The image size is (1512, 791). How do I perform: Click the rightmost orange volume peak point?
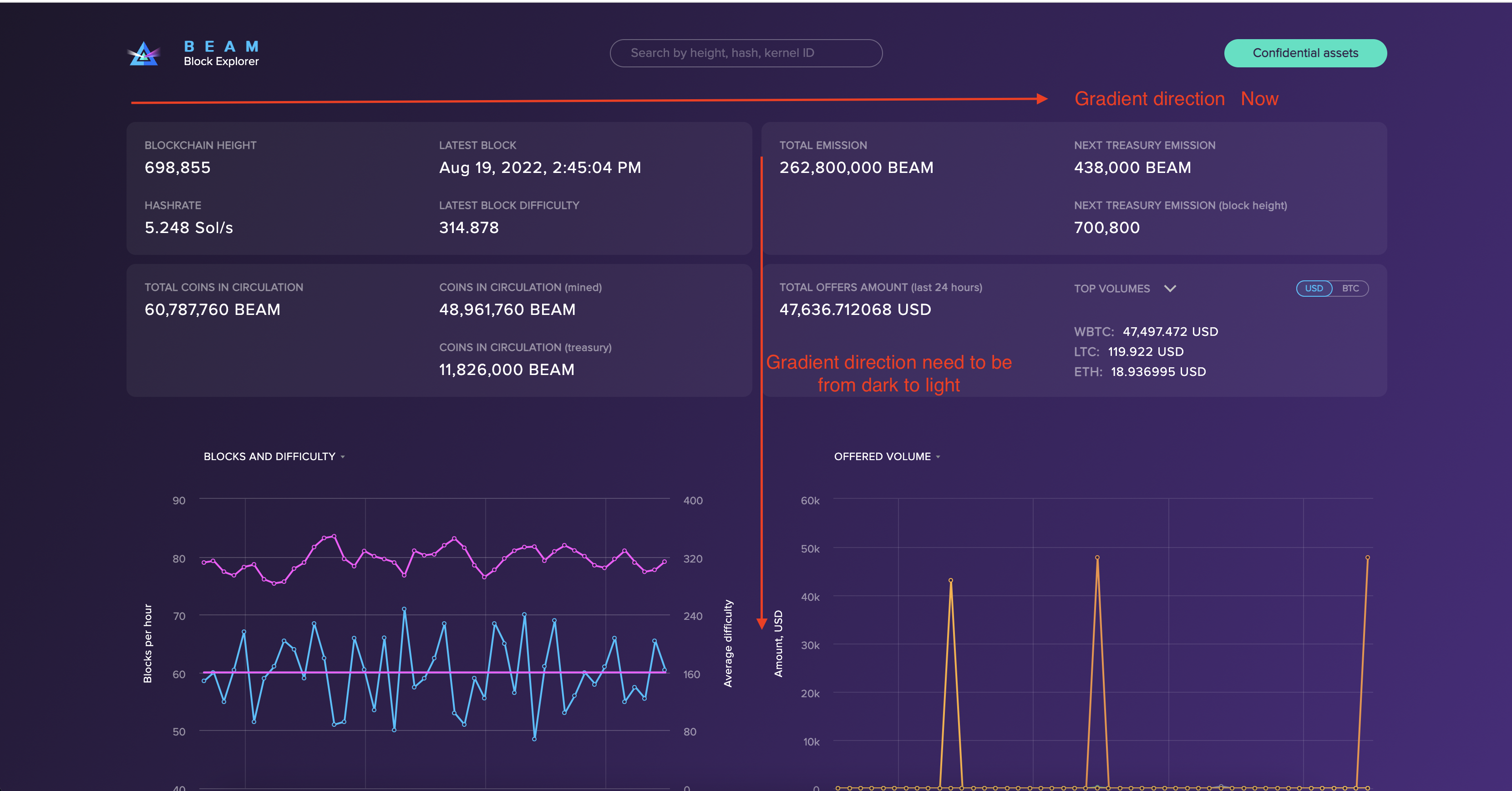[1367, 558]
